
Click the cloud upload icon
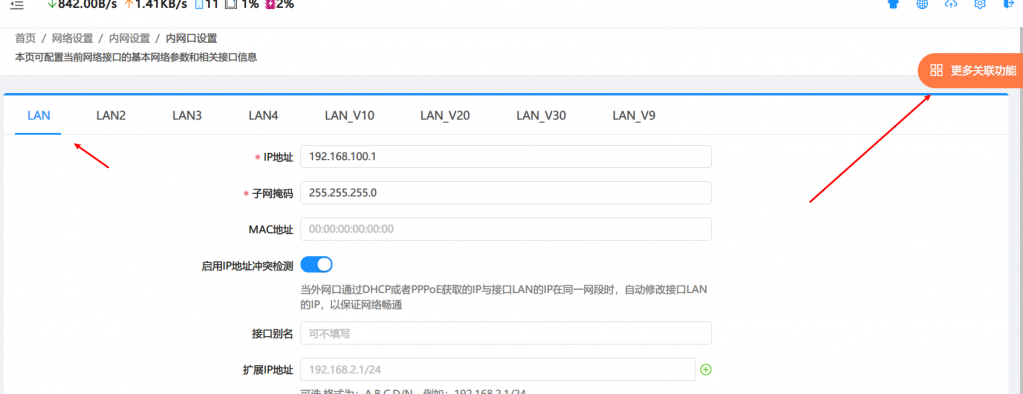[x=951, y=3]
